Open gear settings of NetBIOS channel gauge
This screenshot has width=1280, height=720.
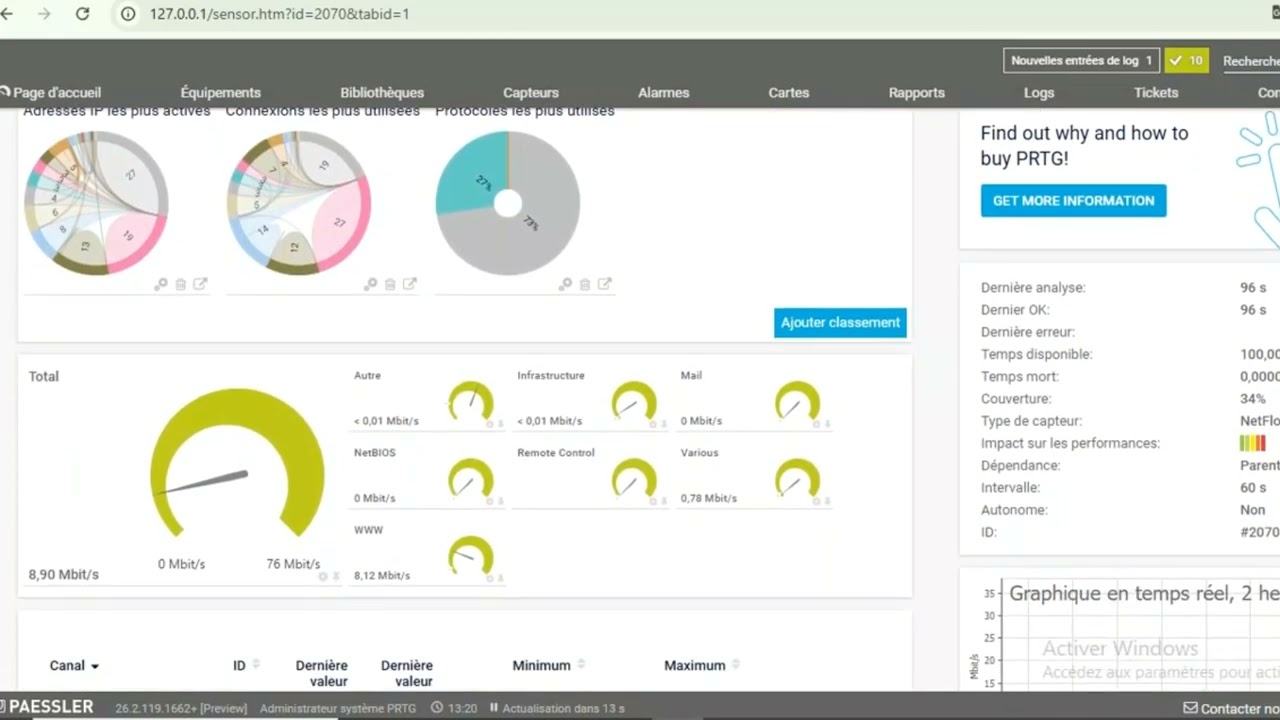pyautogui.click(x=489, y=501)
